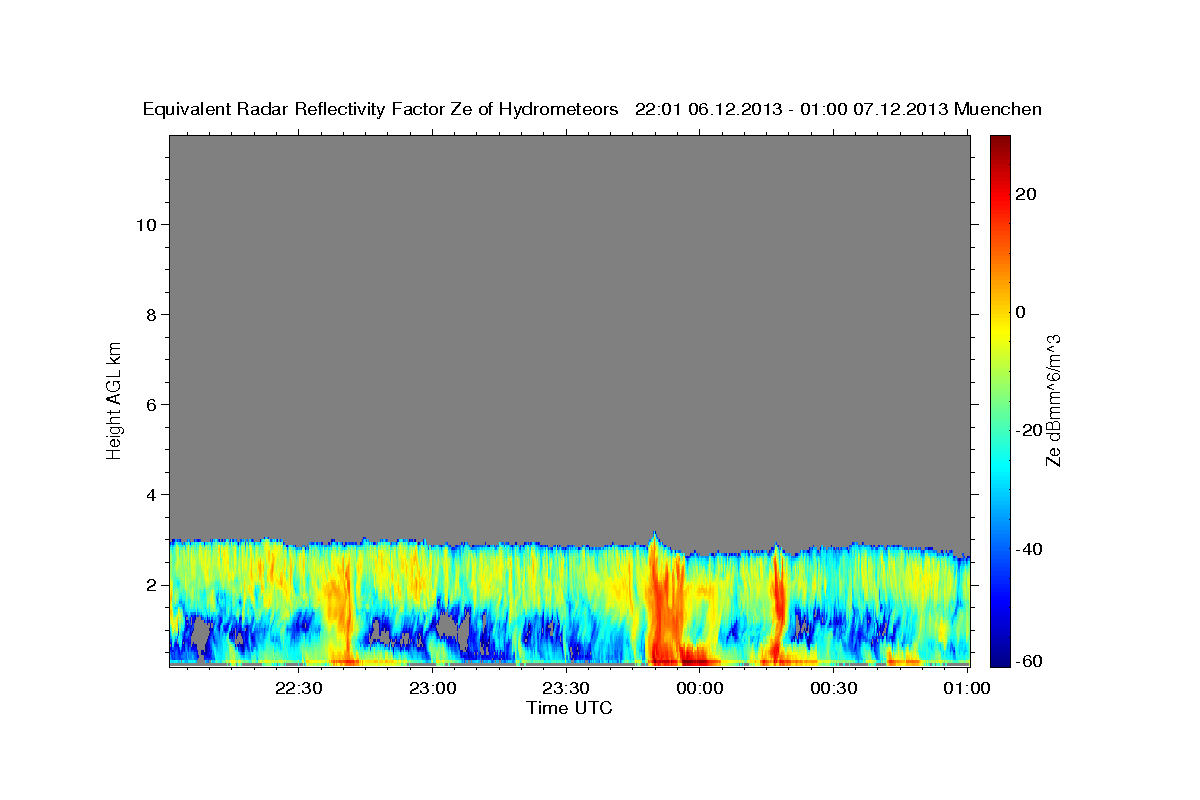
Task: Click the "Ze dBmm^6/m^3" colorbar label
Action: (1053, 400)
